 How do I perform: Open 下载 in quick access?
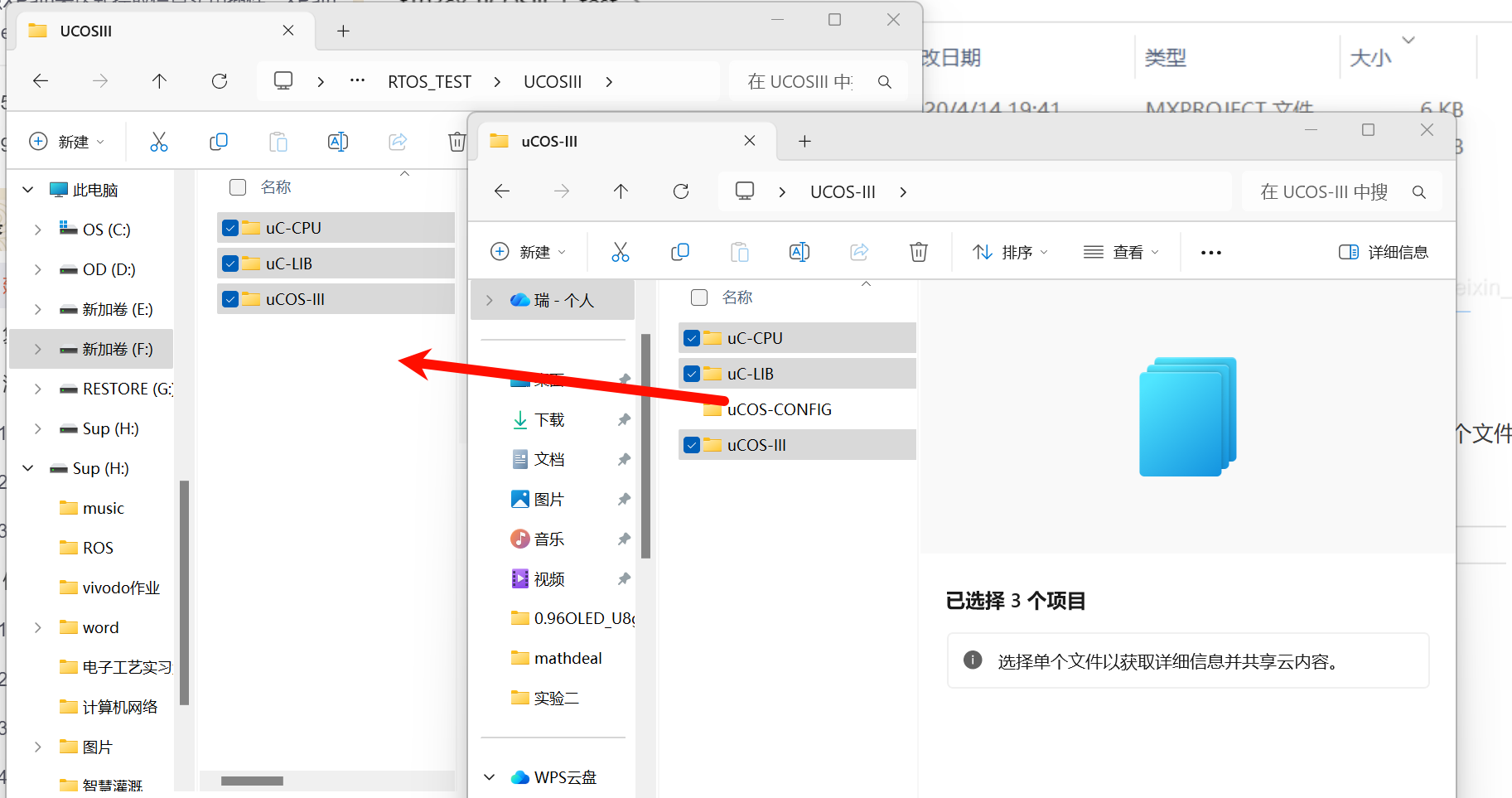click(549, 420)
